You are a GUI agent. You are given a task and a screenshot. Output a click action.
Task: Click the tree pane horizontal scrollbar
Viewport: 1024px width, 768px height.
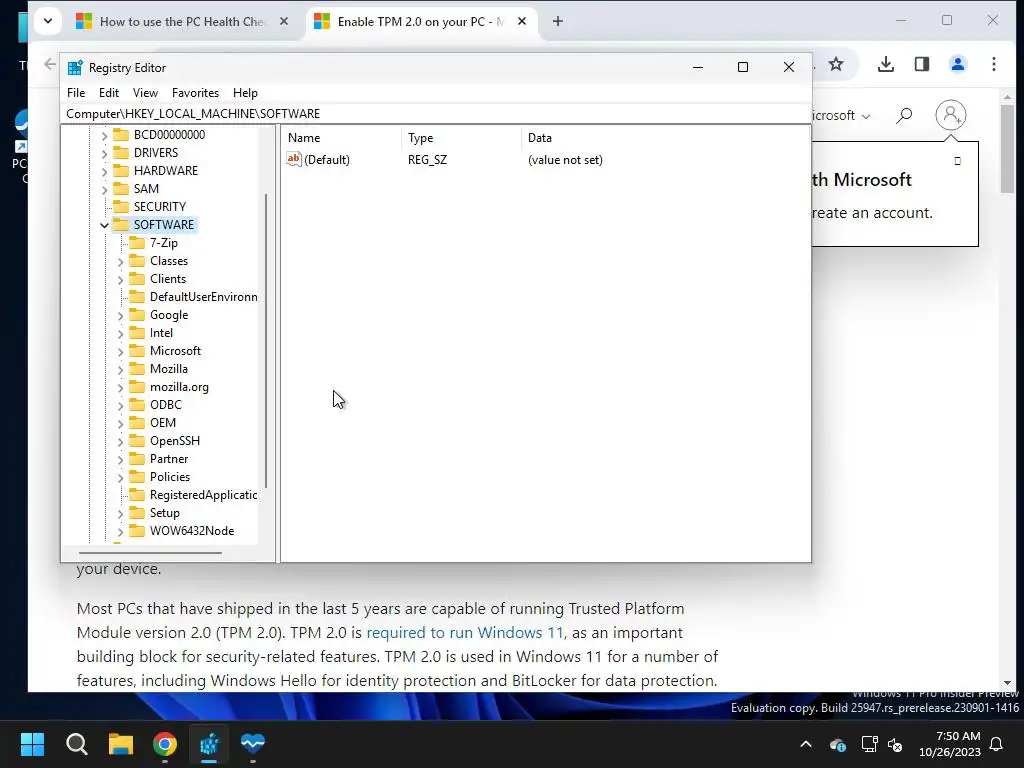click(x=150, y=553)
